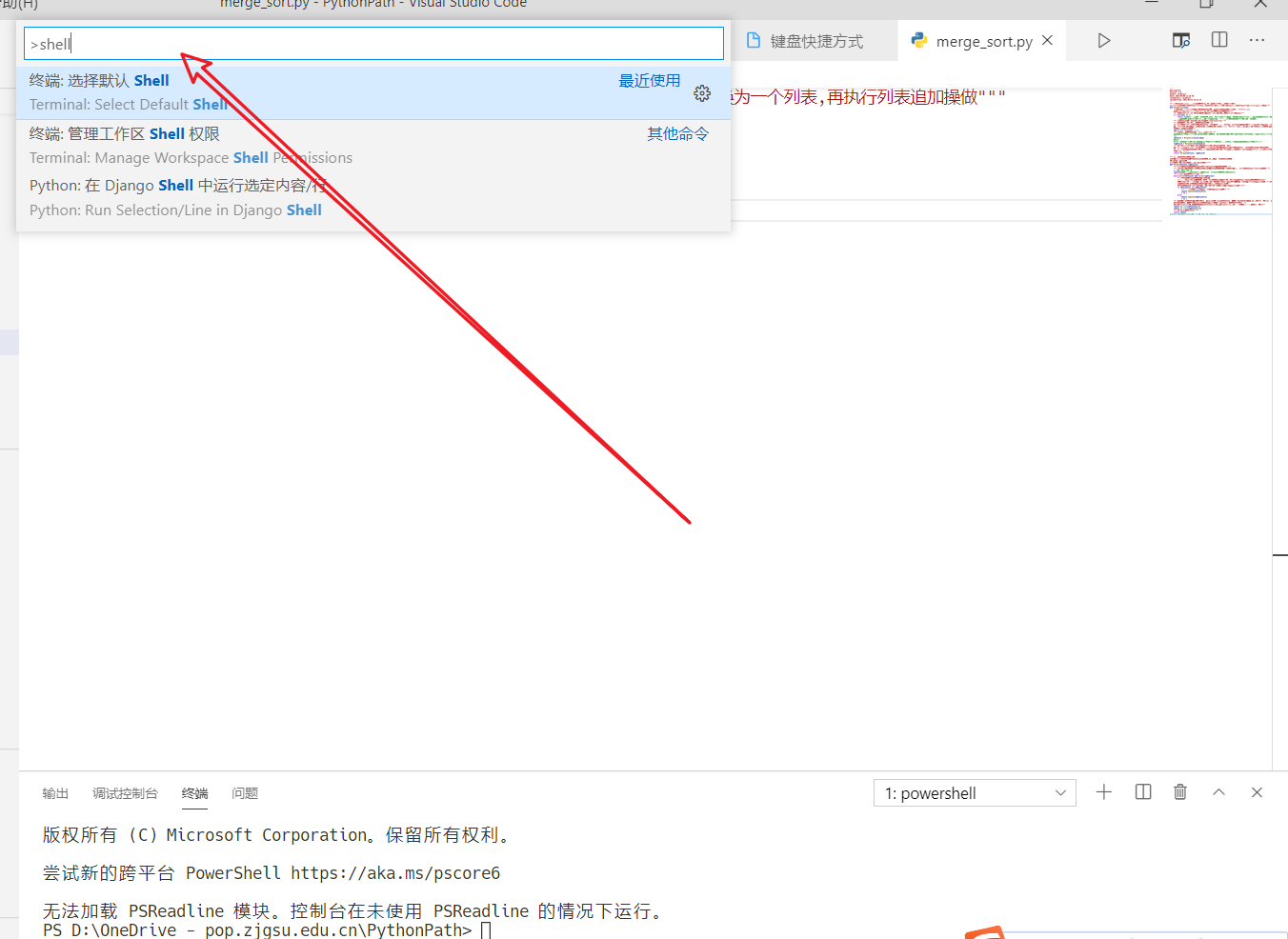Choose 终端: 管理工作区 Shell 权限 command

tap(373, 146)
